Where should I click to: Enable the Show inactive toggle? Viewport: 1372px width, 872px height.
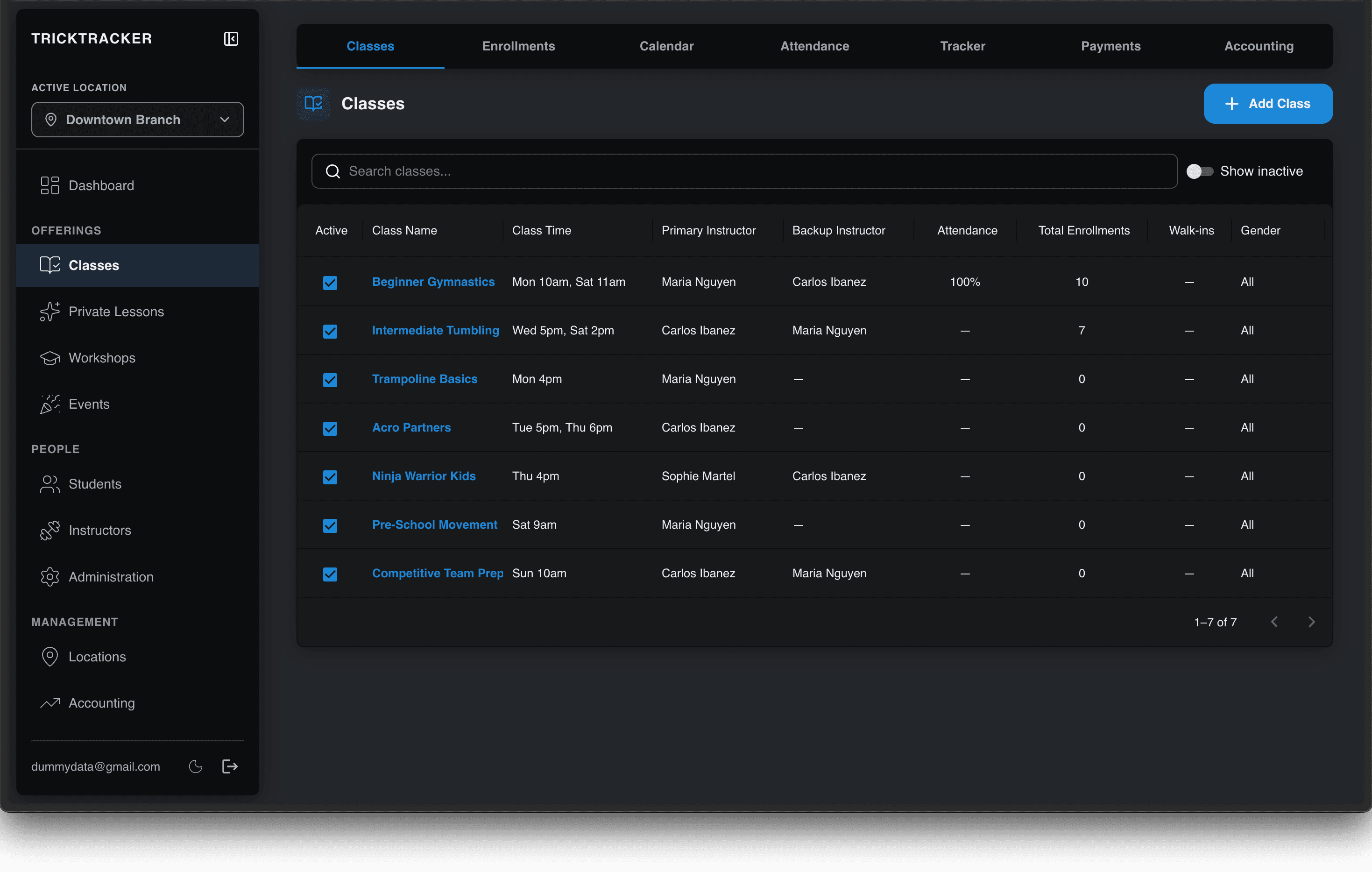click(x=1199, y=171)
